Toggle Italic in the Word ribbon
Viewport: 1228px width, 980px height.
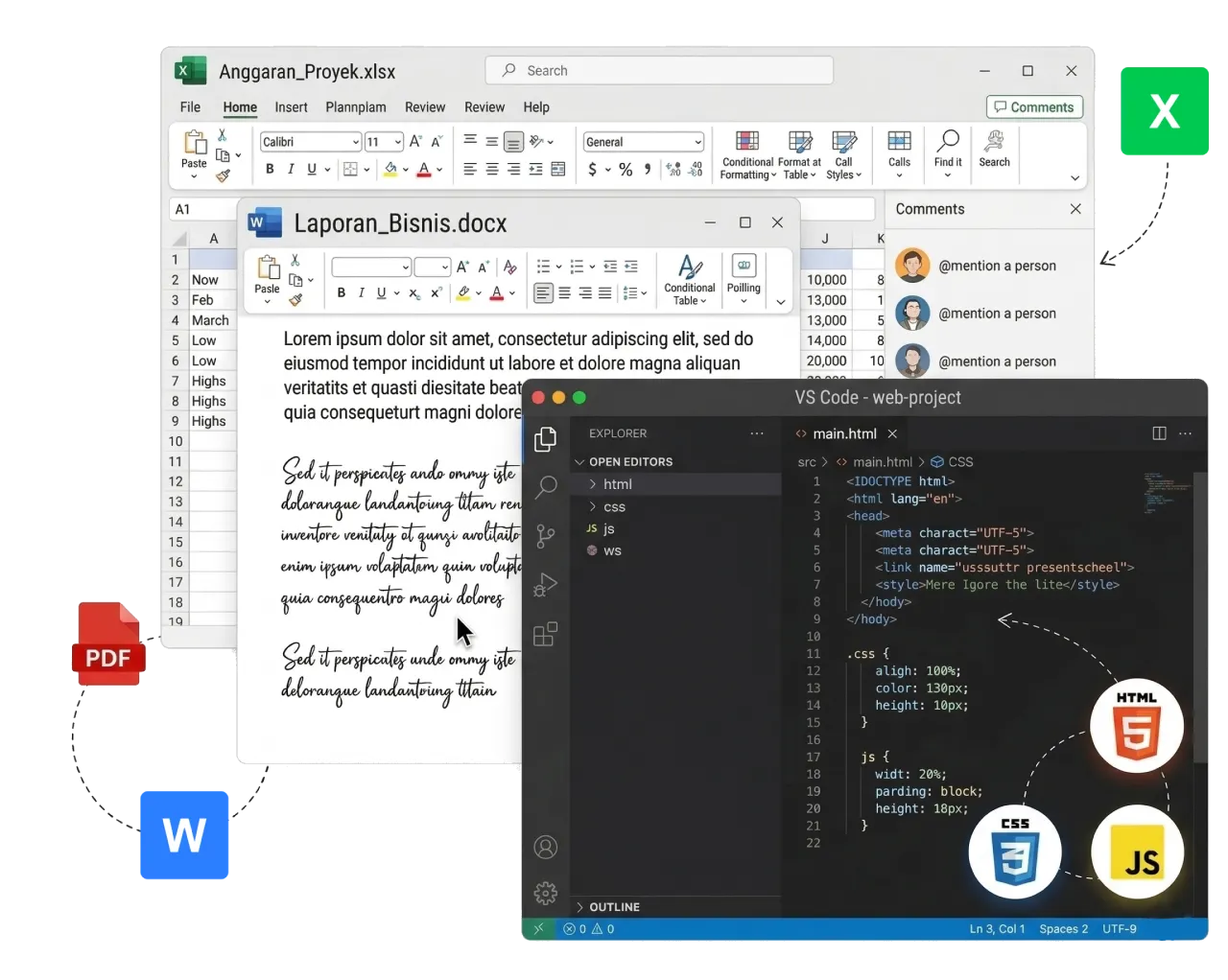pyautogui.click(x=362, y=293)
